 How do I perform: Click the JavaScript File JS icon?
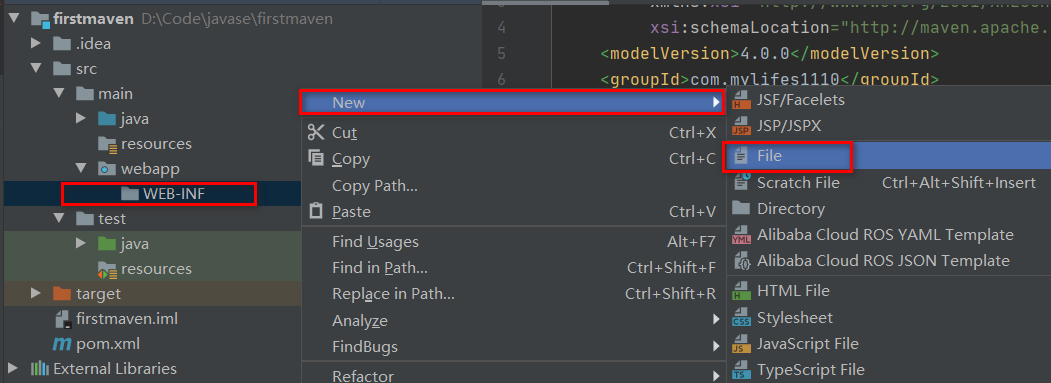pos(741,344)
